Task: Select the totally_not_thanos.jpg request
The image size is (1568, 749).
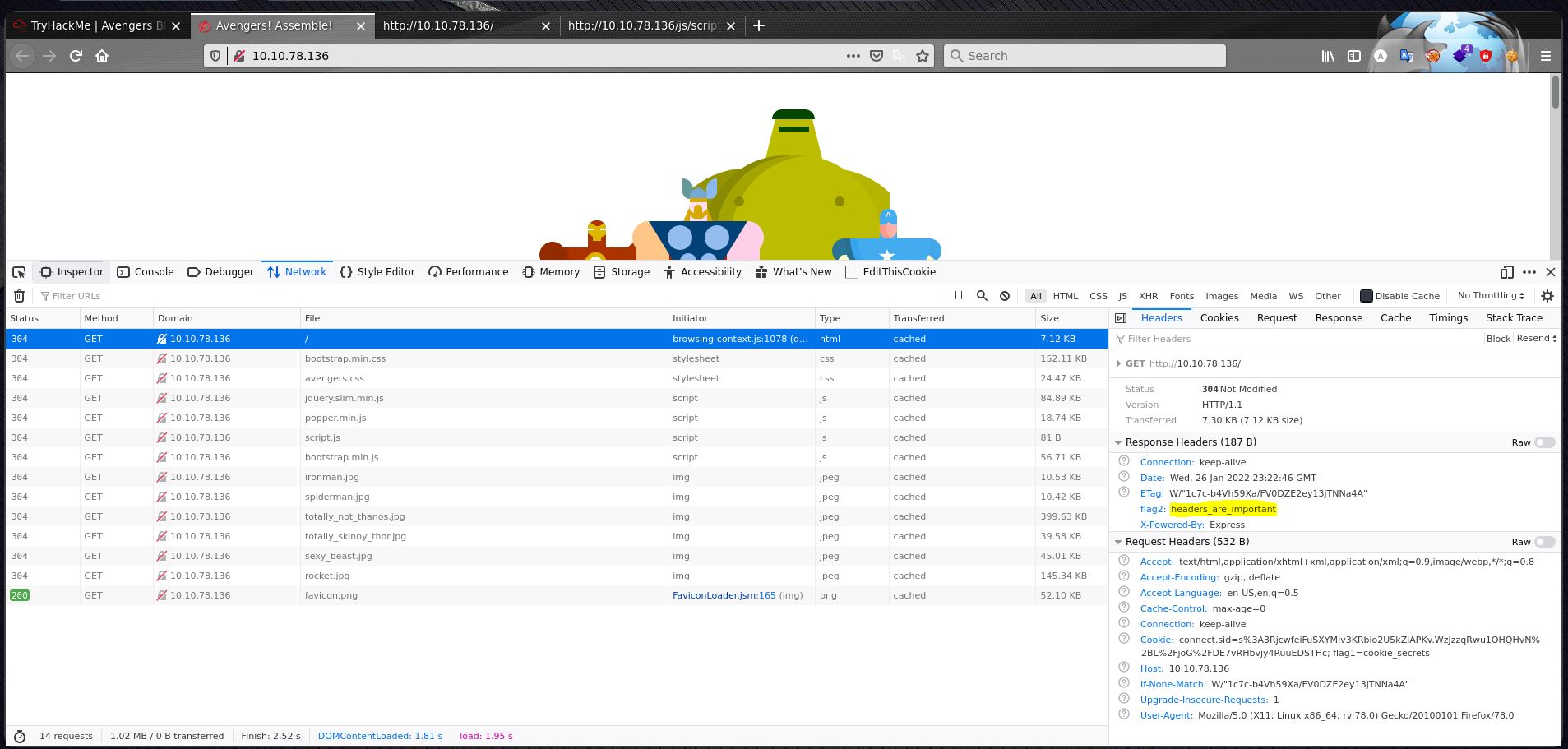Action: (557, 516)
